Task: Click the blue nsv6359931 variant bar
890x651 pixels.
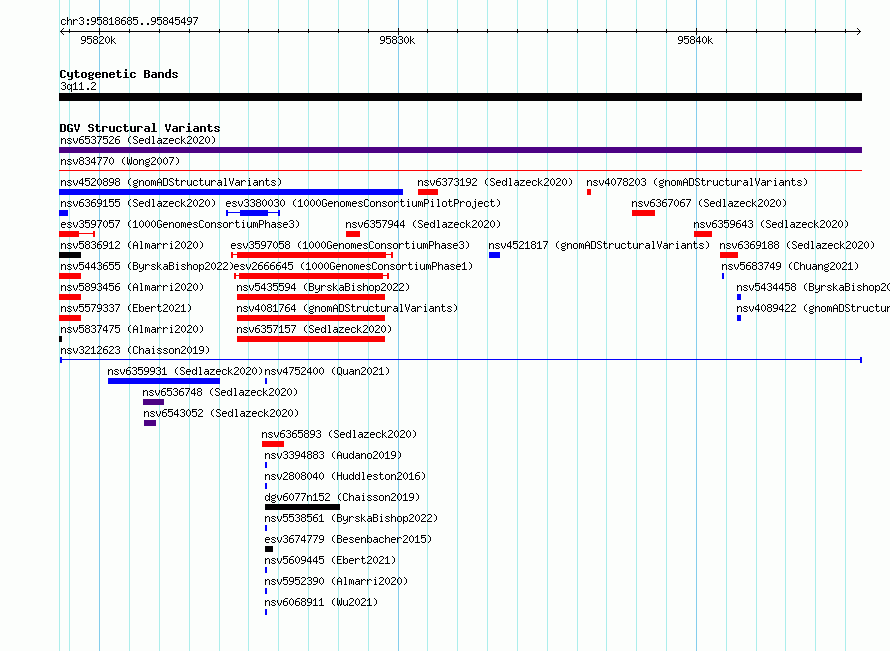Action: coord(164,381)
